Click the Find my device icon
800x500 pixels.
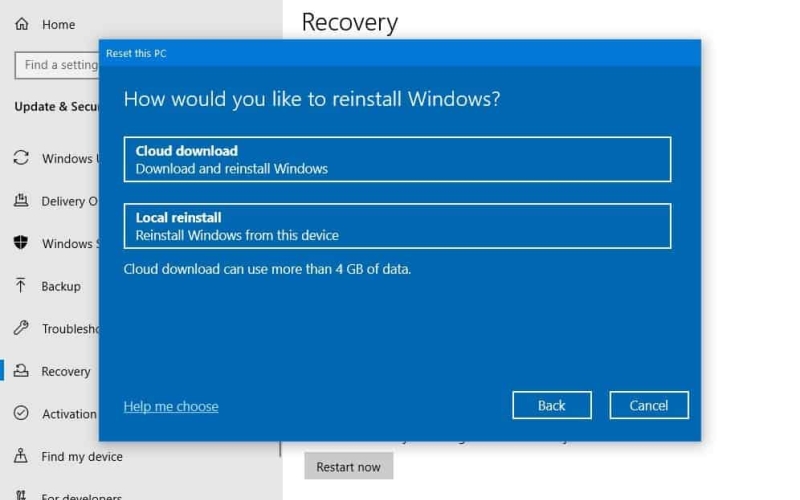coord(21,455)
